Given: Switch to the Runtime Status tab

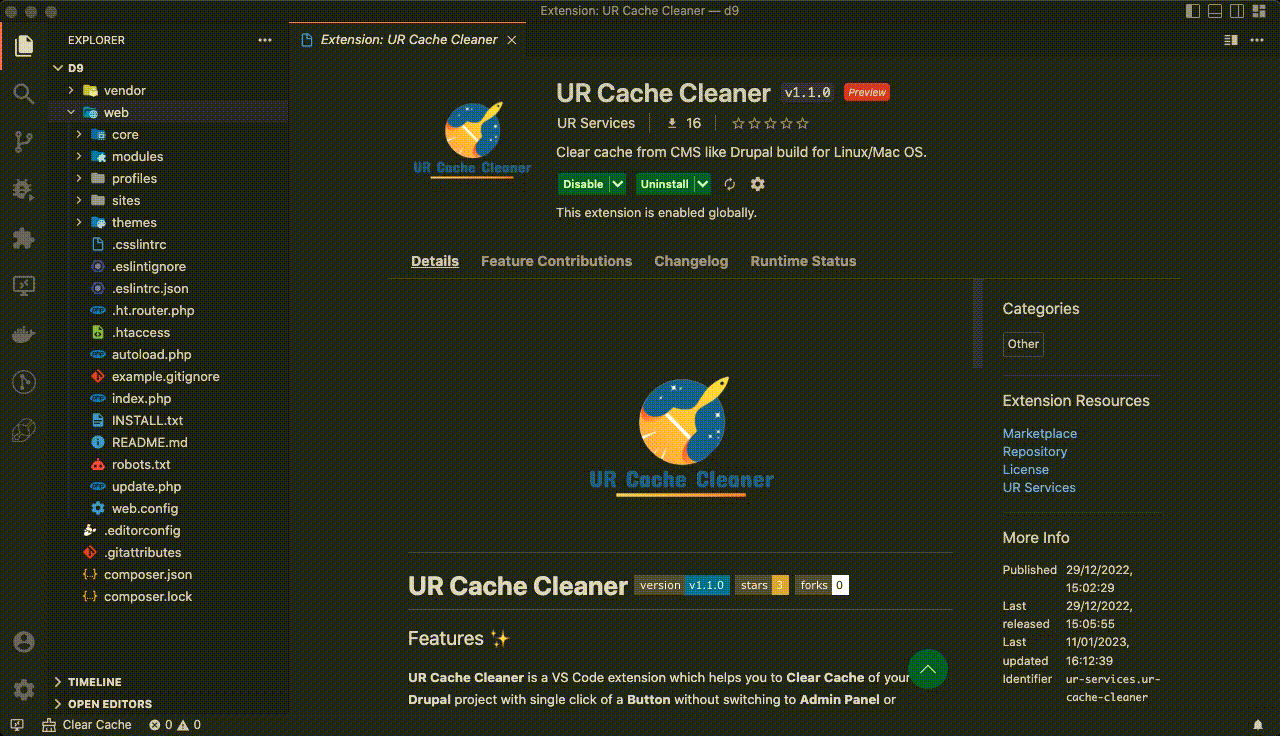Looking at the screenshot, I should click(803, 261).
